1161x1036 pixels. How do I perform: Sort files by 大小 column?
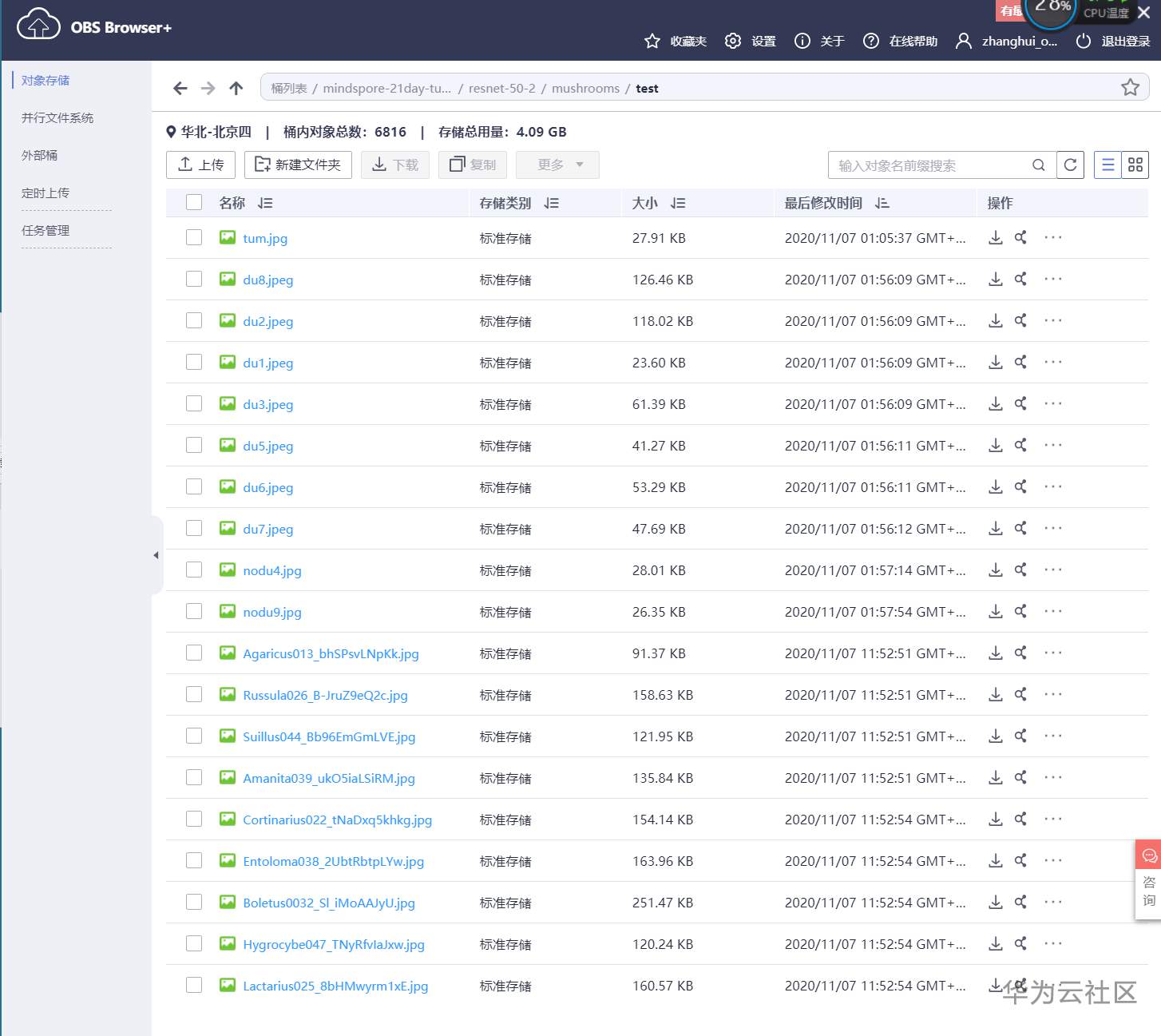(x=678, y=204)
